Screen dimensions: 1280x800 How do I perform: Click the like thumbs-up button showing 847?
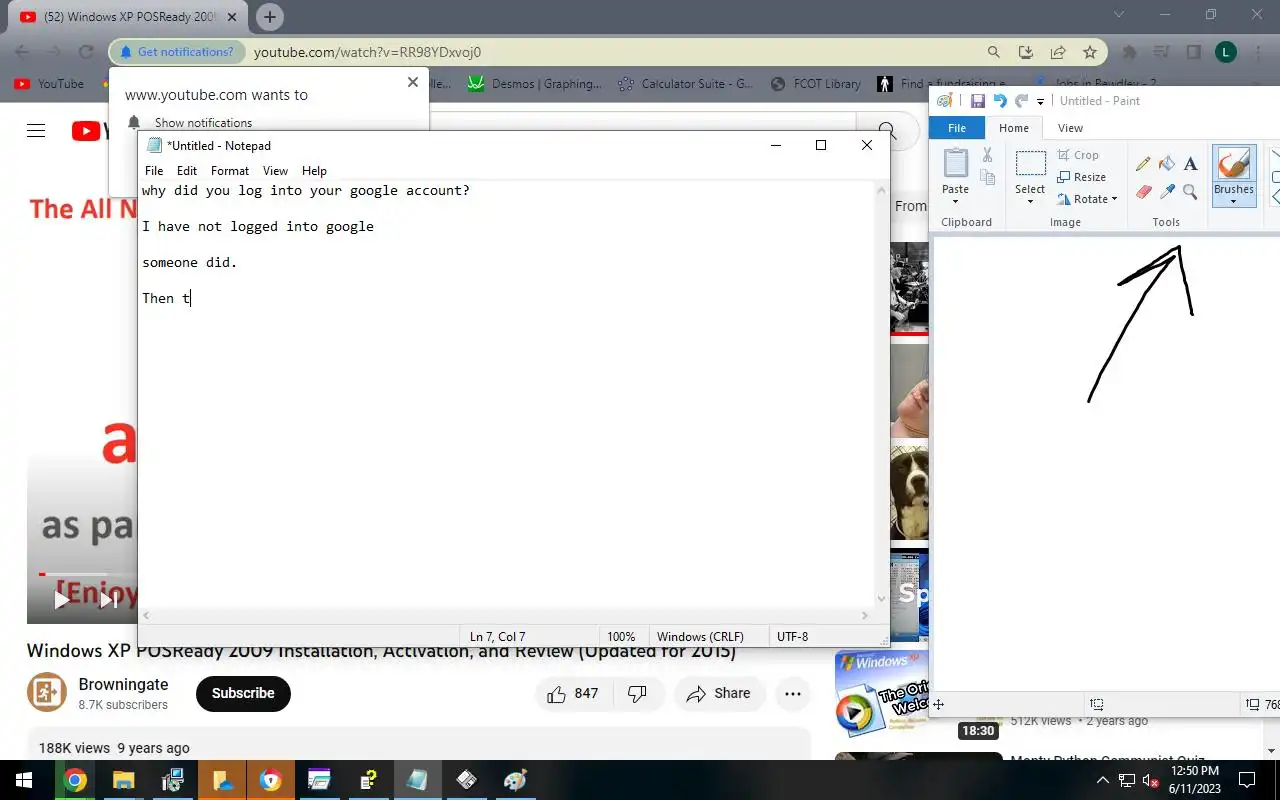[573, 693]
